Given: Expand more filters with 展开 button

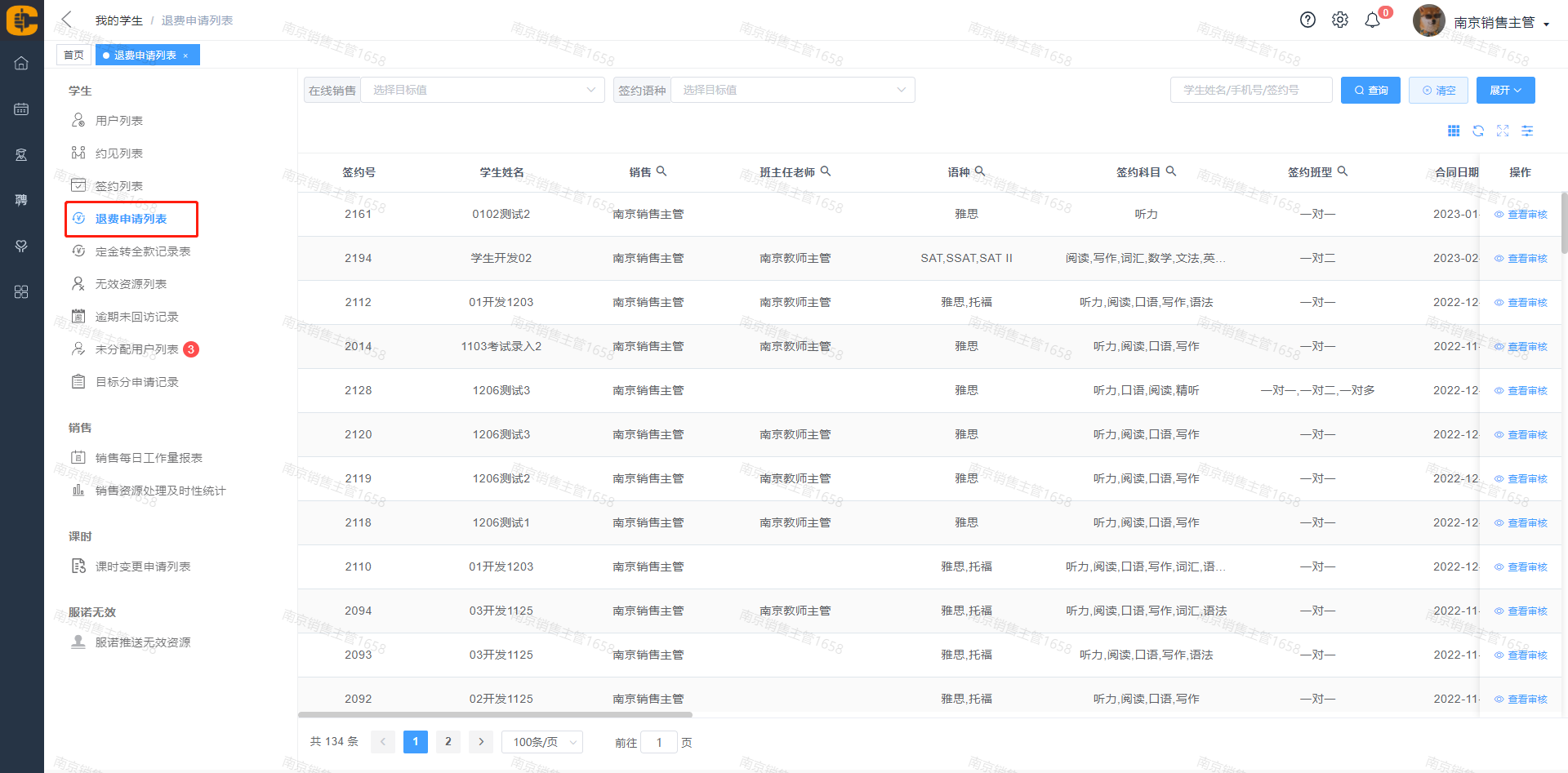Looking at the screenshot, I should point(1505,90).
